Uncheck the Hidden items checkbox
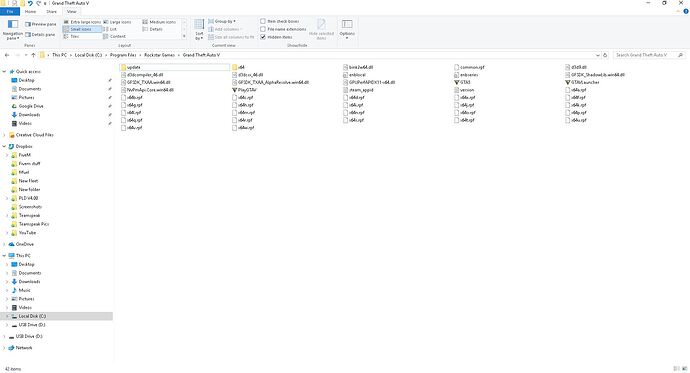This screenshot has width=690, height=373. coord(263,37)
